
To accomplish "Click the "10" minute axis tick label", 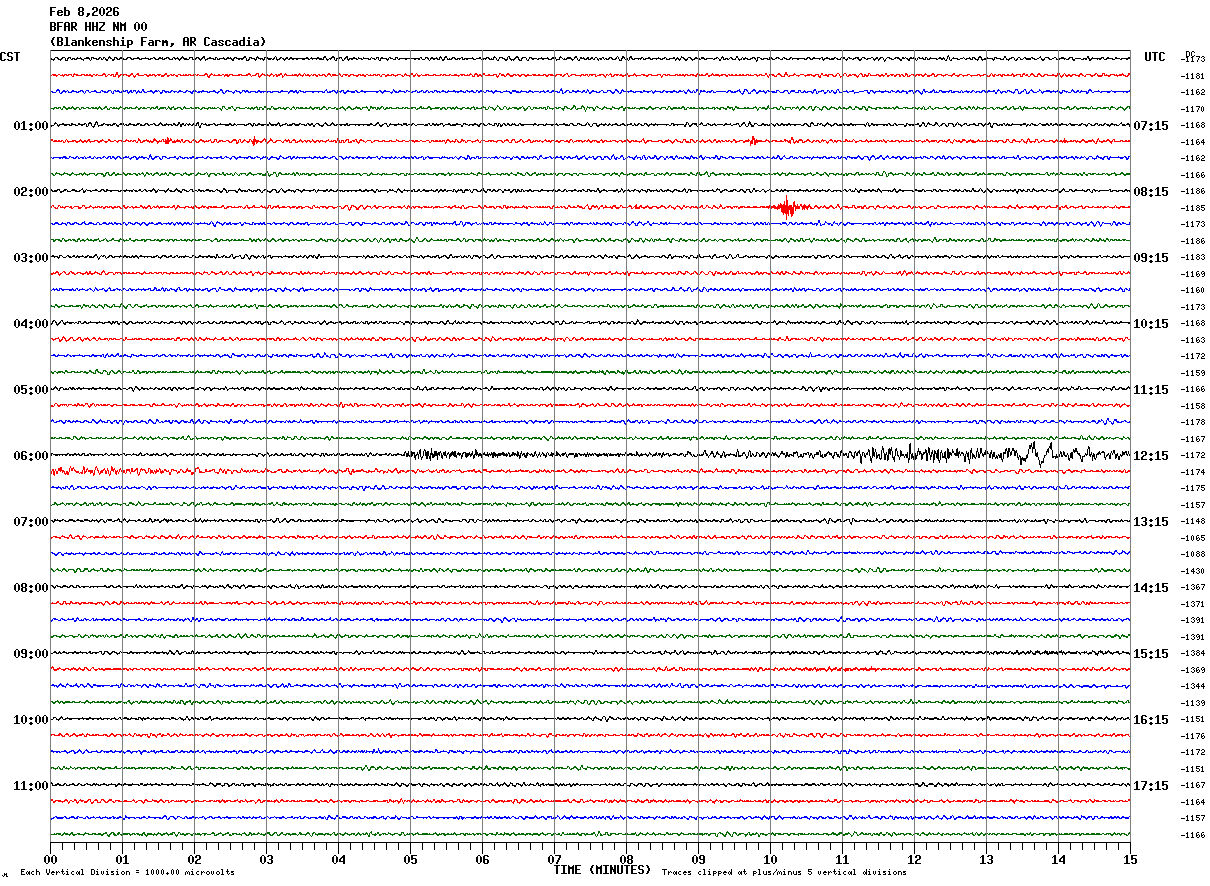I will tap(770, 859).
